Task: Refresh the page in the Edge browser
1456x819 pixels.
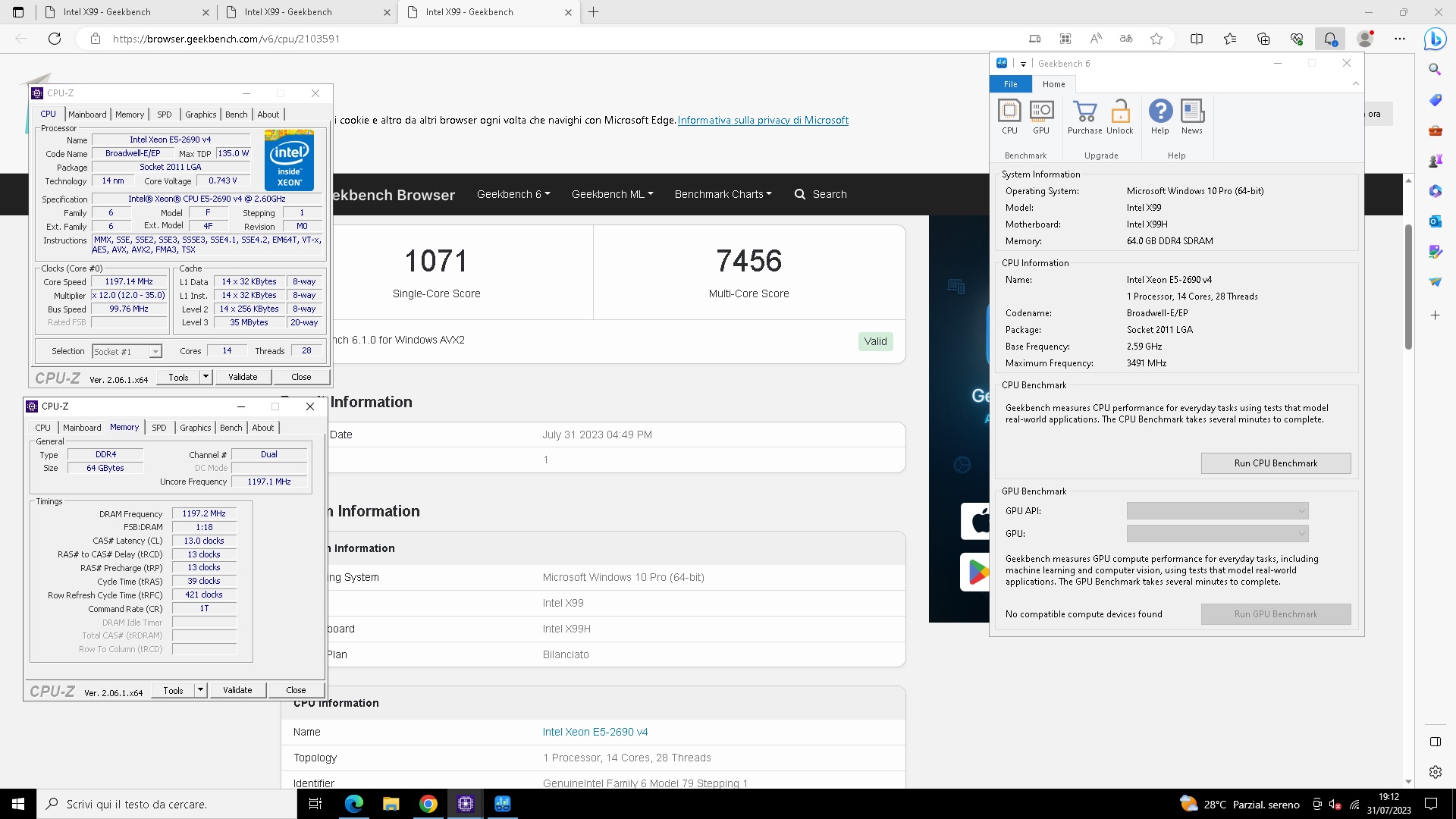Action: (x=55, y=39)
